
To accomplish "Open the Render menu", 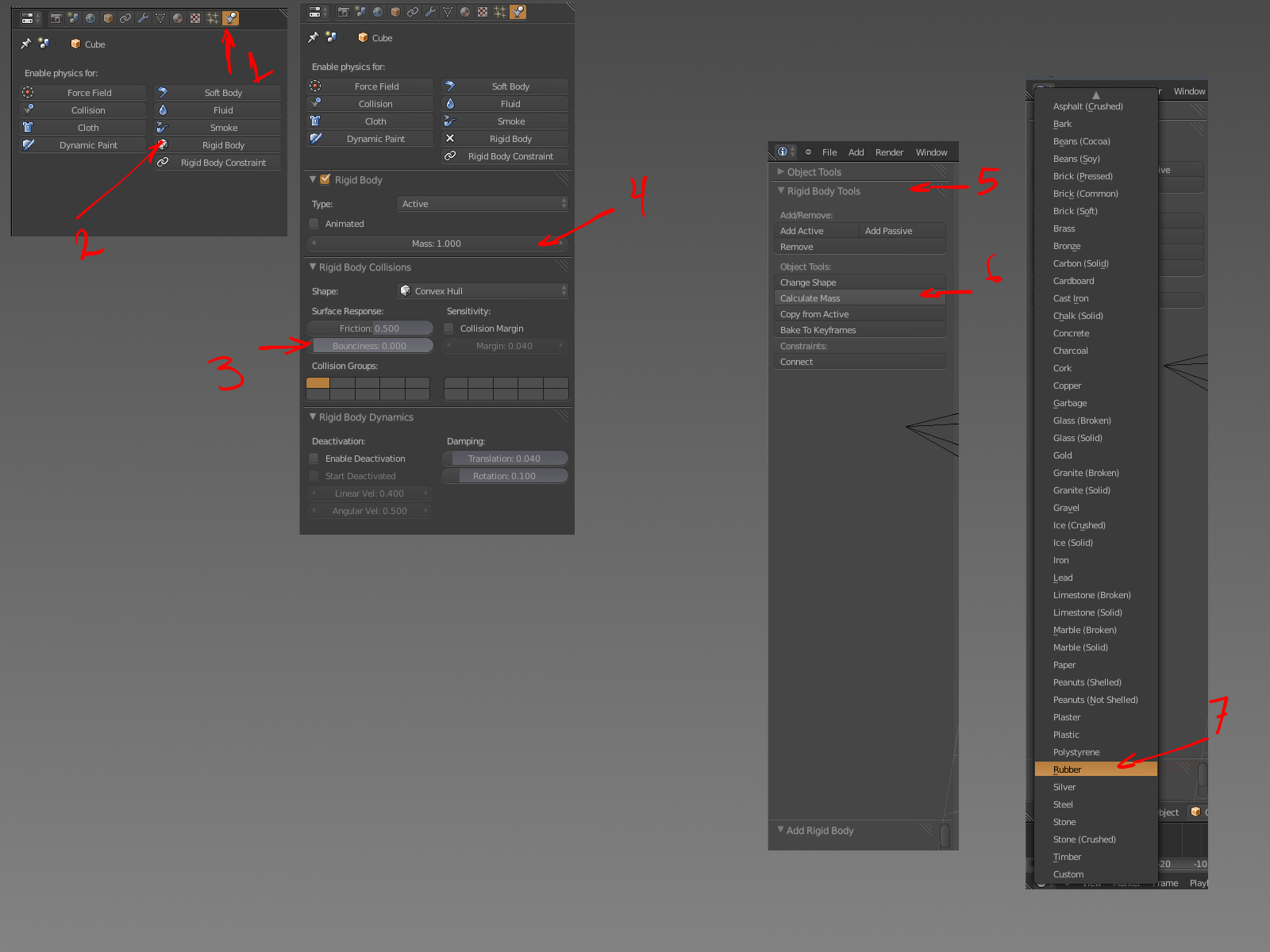I will 890,152.
